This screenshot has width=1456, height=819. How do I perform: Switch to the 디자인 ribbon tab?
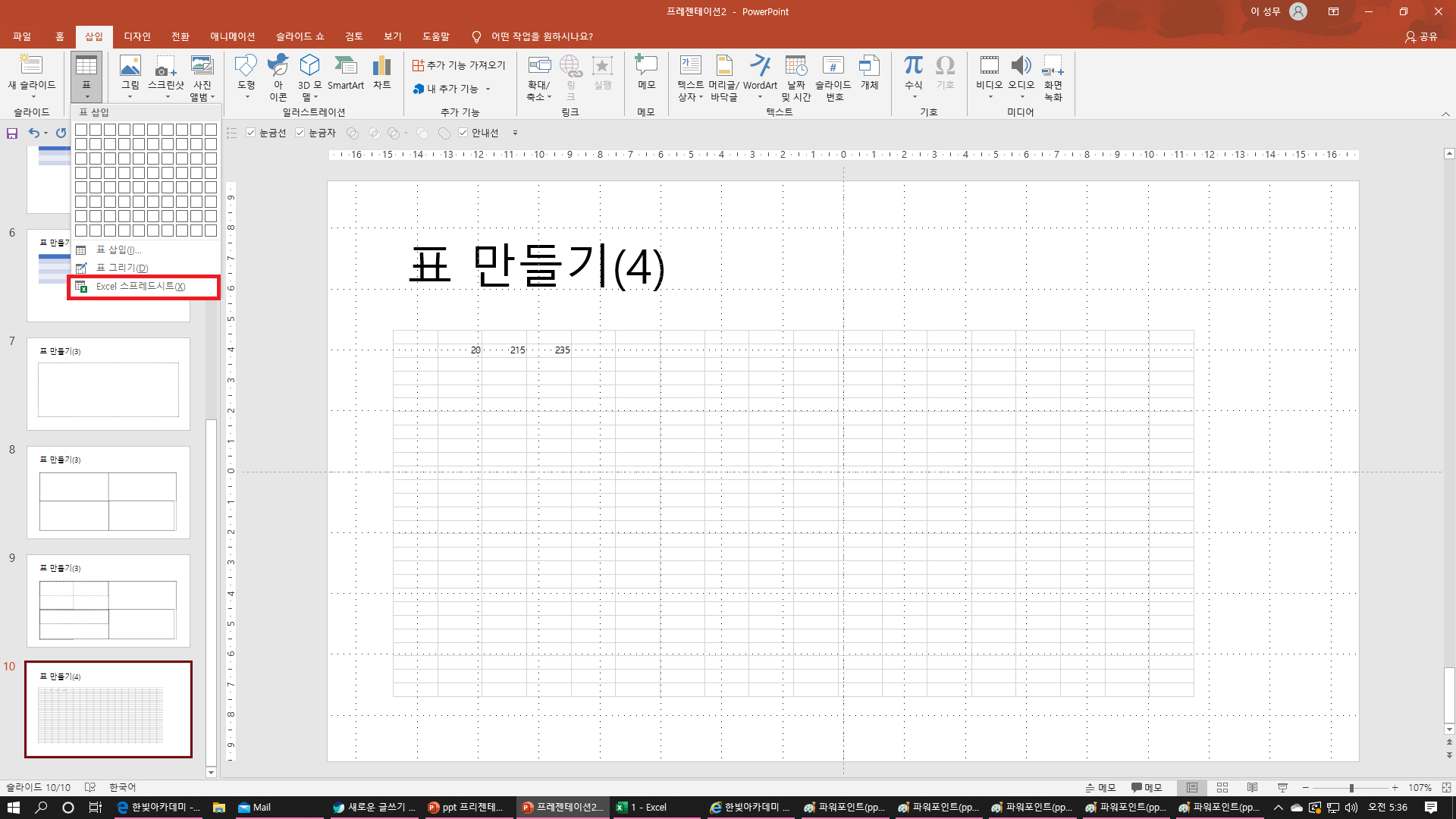point(137,36)
